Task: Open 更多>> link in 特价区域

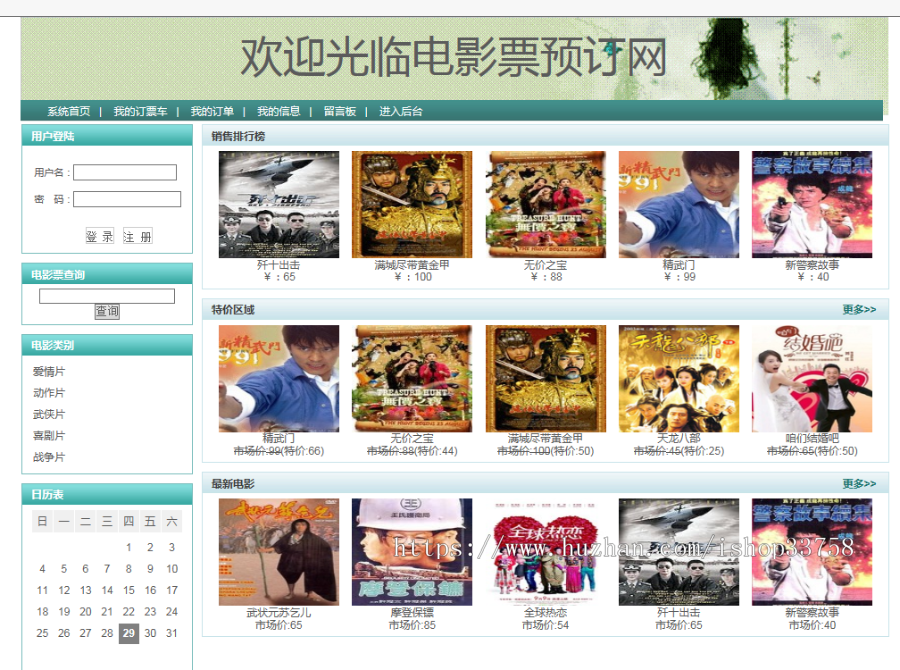Action: click(x=859, y=309)
